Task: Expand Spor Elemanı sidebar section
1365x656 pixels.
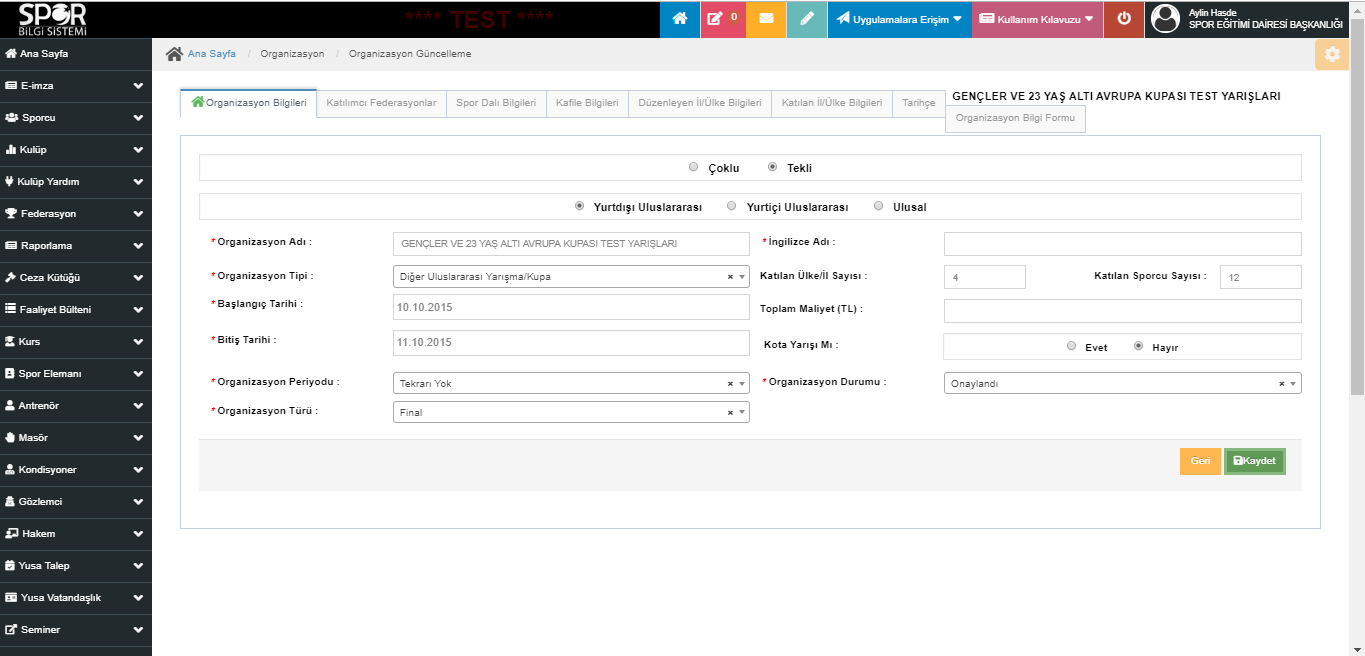Action: (76, 374)
